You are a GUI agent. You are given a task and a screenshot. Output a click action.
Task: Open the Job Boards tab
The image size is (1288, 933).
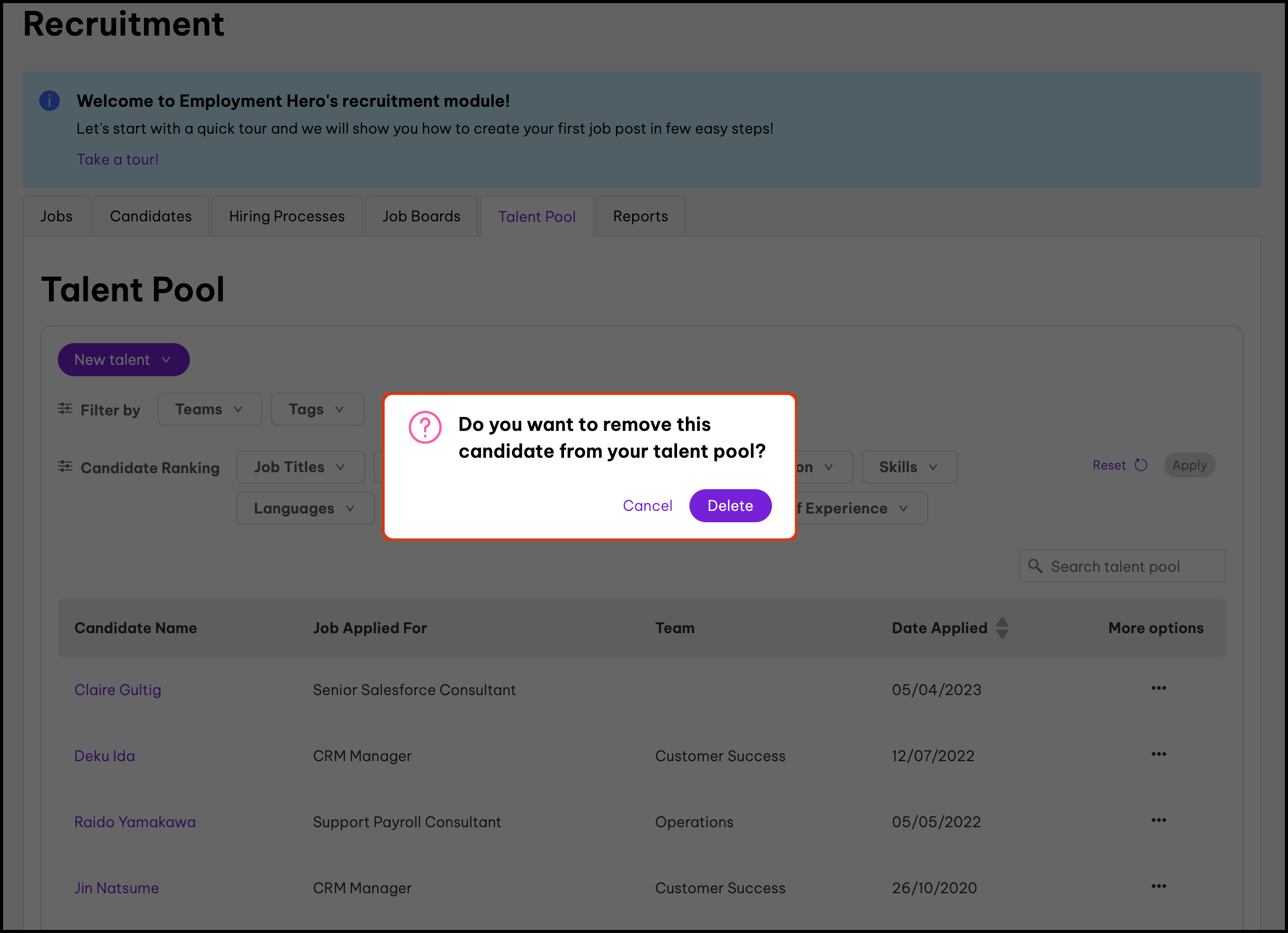click(x=421, y=216)
